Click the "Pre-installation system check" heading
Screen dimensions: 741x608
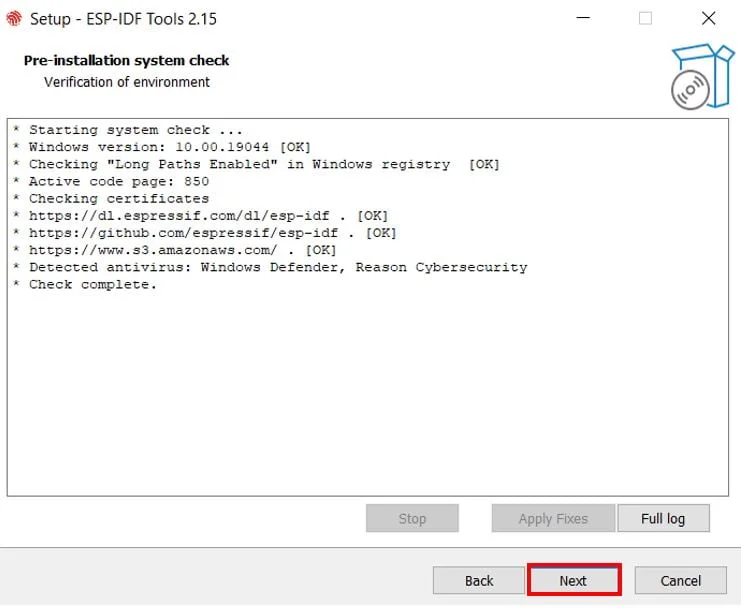[x=127, y=60]
